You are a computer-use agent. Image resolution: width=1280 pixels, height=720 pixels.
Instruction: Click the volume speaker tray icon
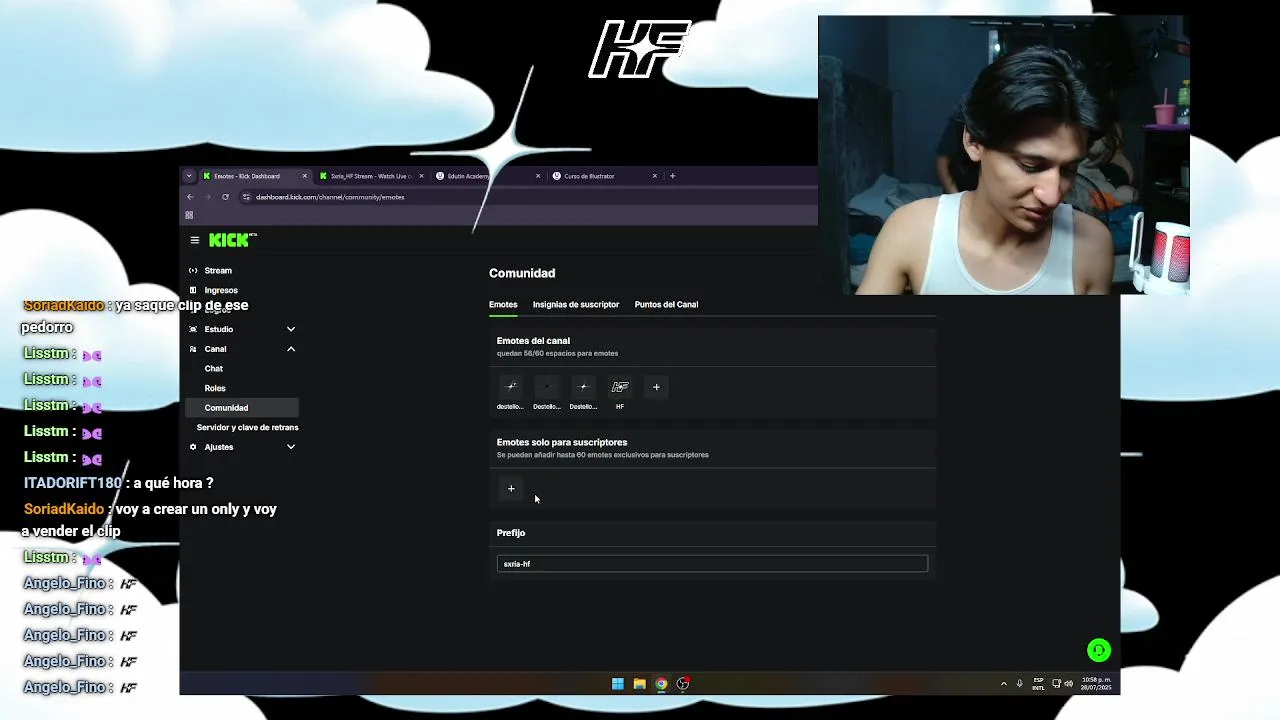(1068, 684)
